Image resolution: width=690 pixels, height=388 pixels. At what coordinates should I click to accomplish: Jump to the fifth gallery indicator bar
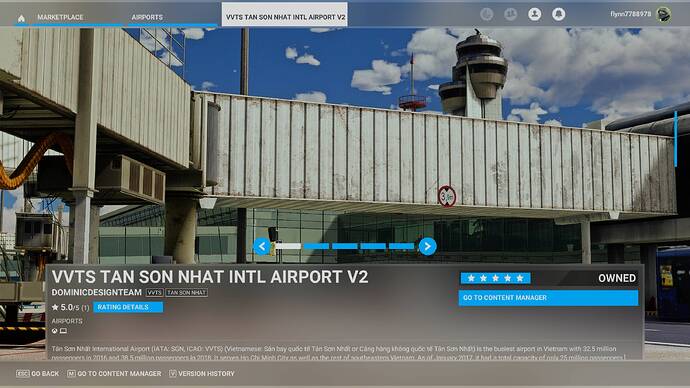(401, 246)
